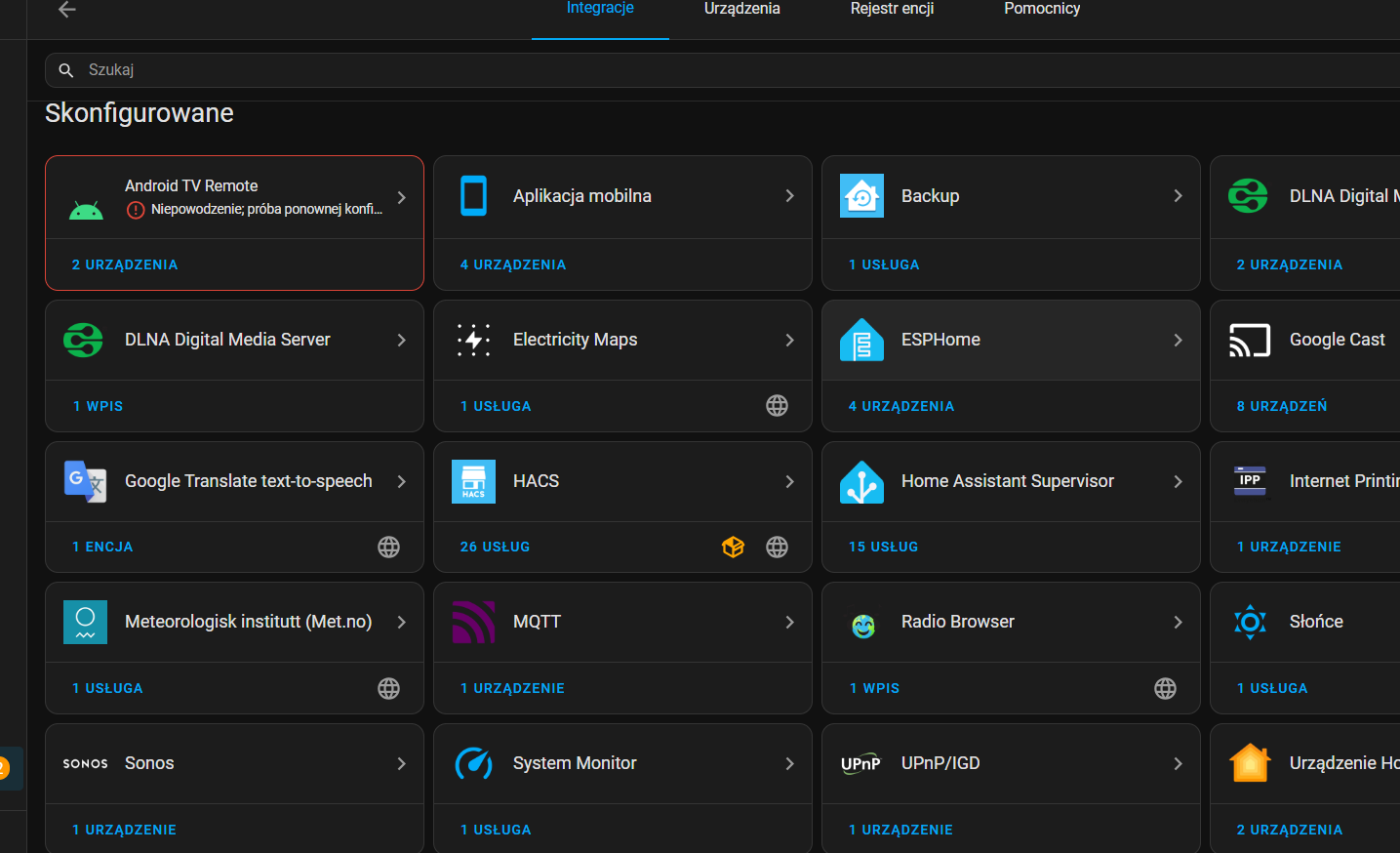The height and width of the screenshot is (853, 1400).
Task: Click the Radio Browser icon
Action: (863, 625)
